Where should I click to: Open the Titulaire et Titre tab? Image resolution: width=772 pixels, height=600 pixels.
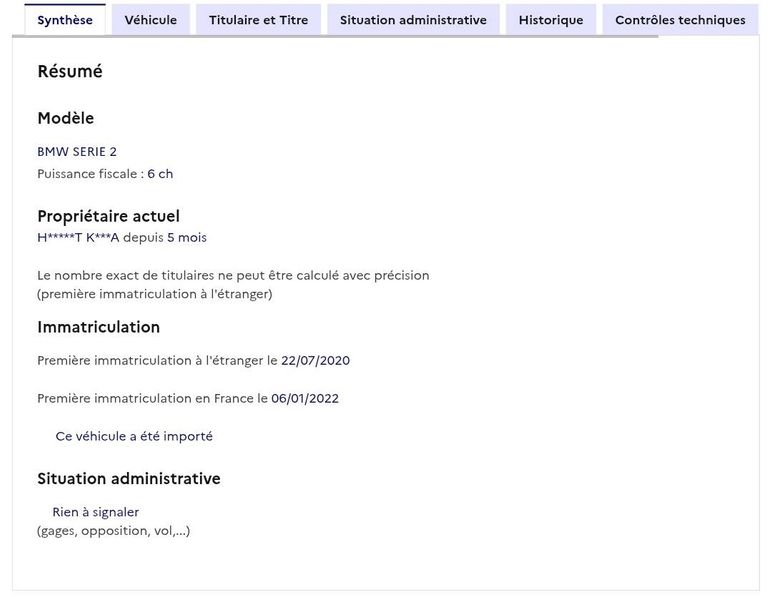pos(258,20)
